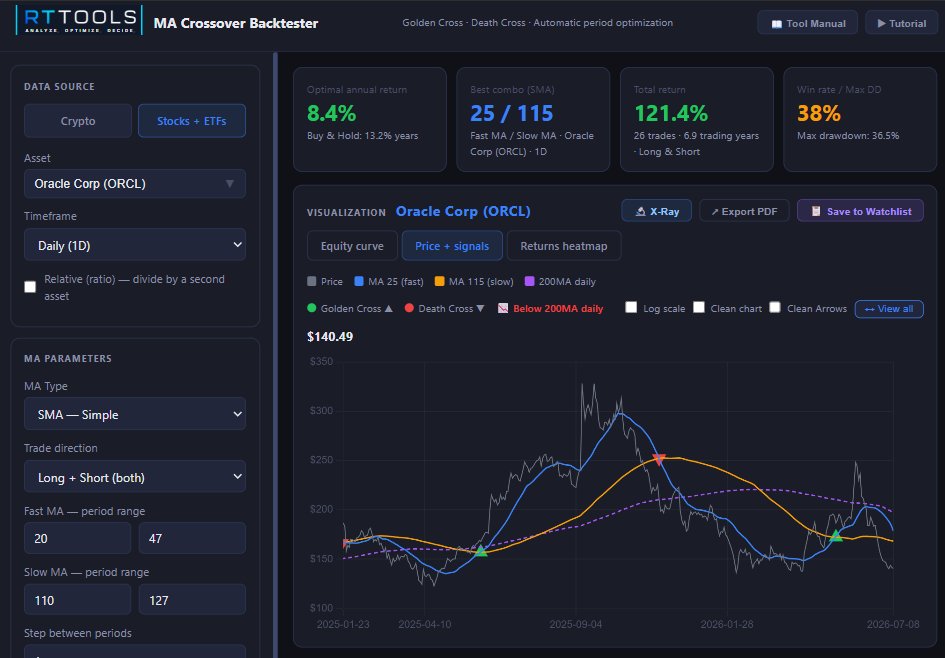Enable the Clean Arrows checkbox

pos(775,307)
